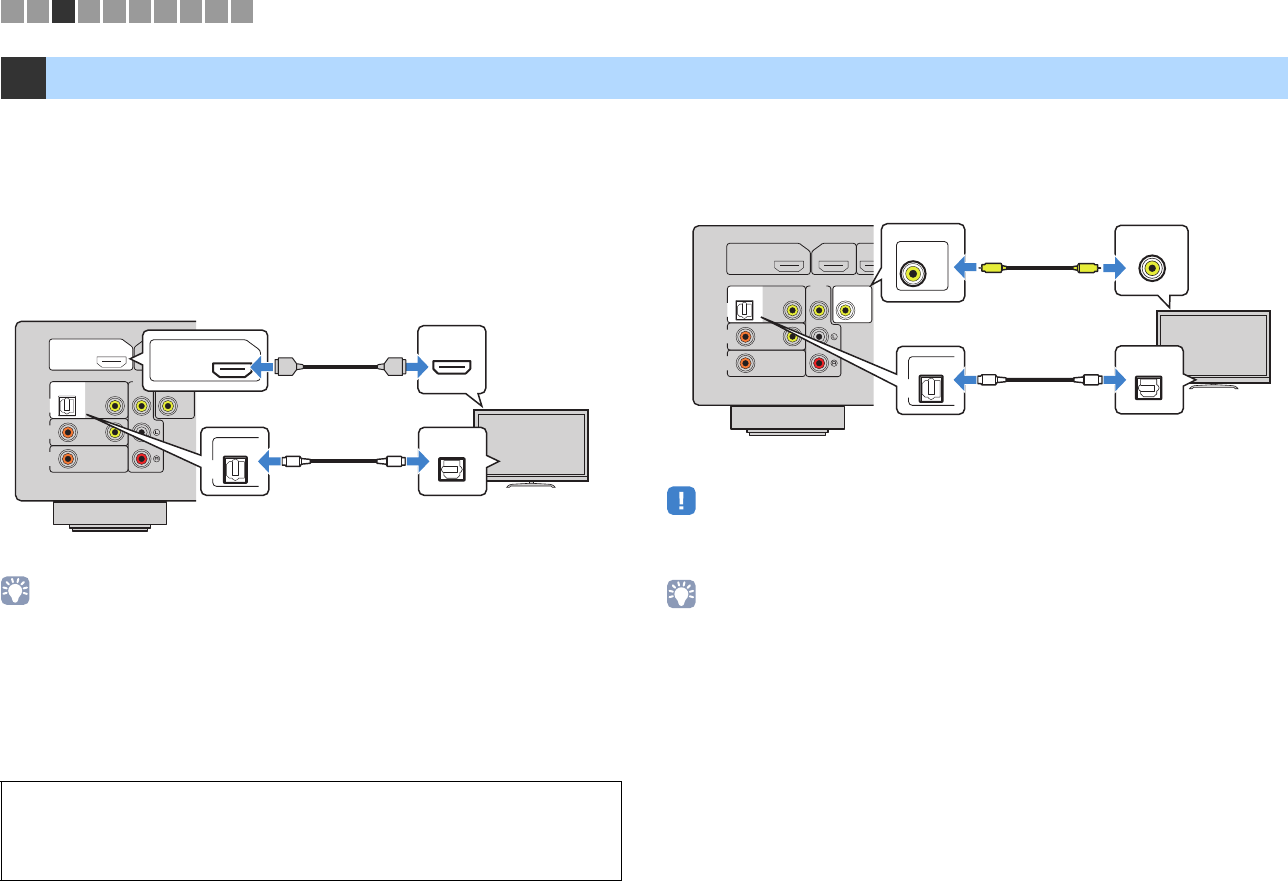This screenshot has height=881, width=1288.
Task: Click receiver optical port callout in composite diagram
Action: [x=931, y=379]
